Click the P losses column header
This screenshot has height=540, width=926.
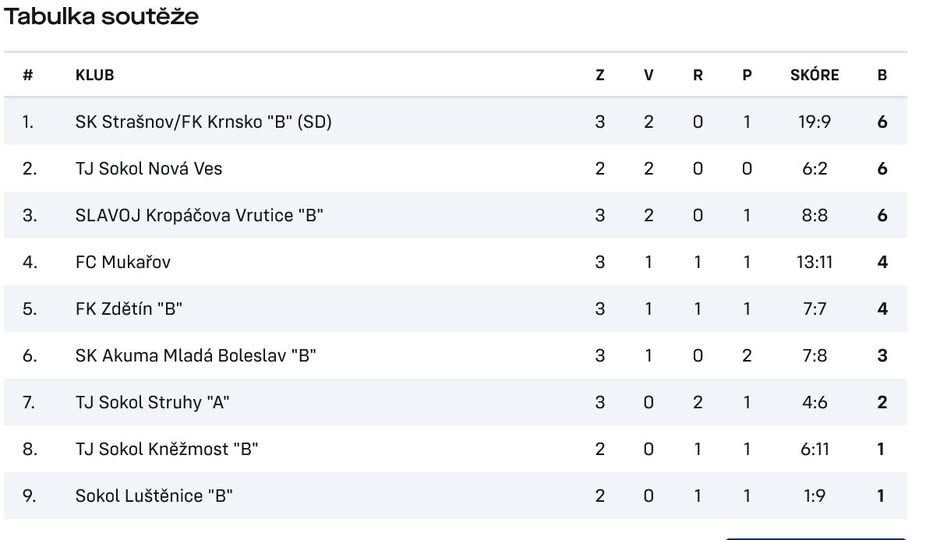pyautogui.click(x=746, y=75)
